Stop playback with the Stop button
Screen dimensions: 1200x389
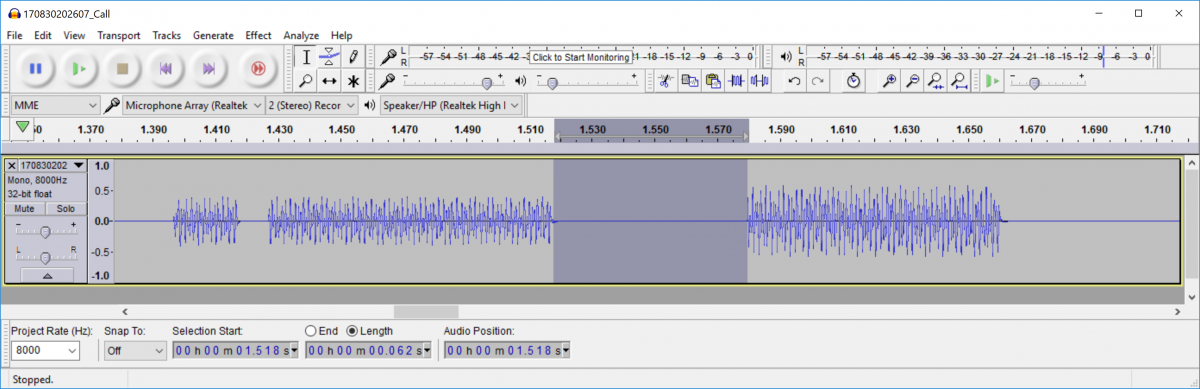click(x=123, y=69)
